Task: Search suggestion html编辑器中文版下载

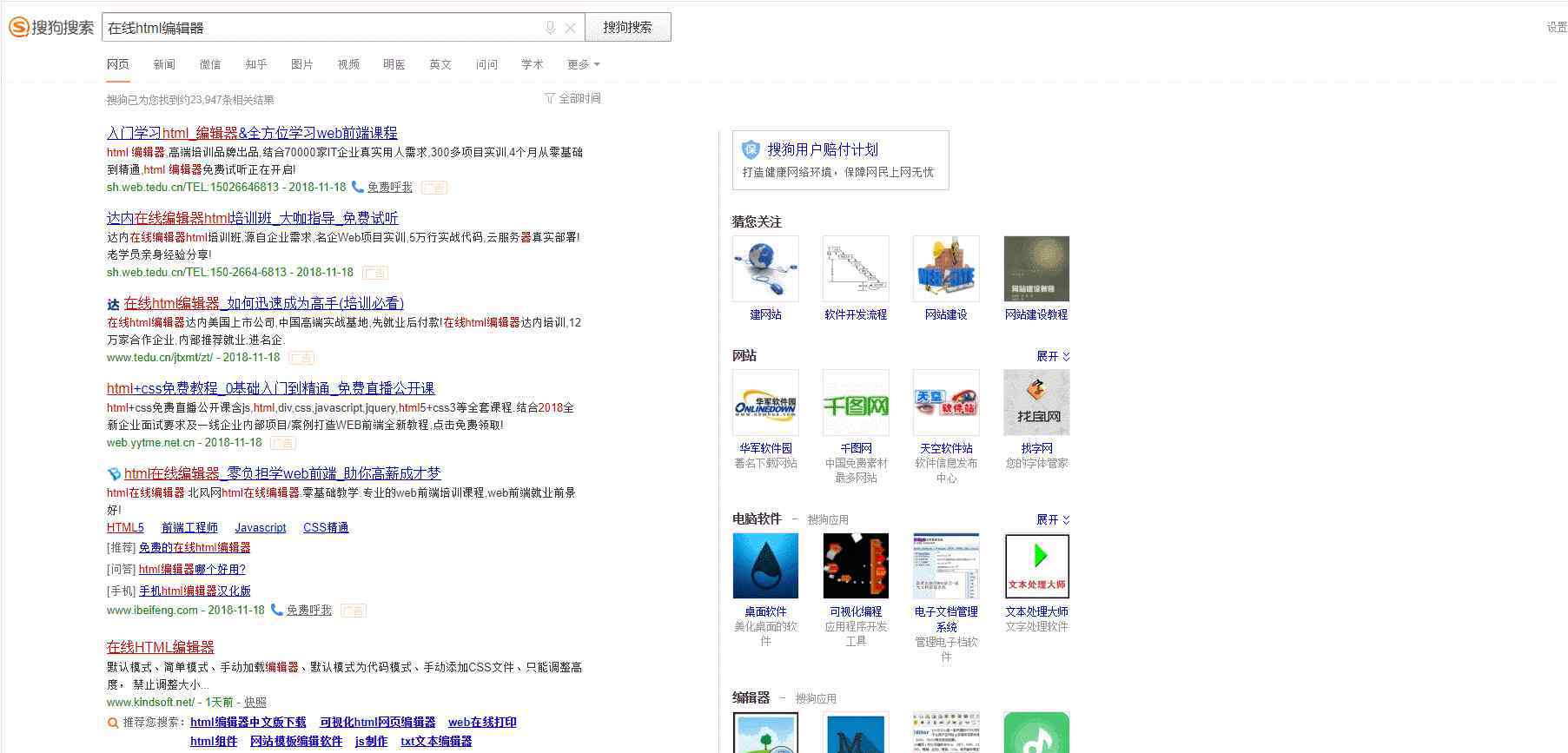Action: (248, 723)
